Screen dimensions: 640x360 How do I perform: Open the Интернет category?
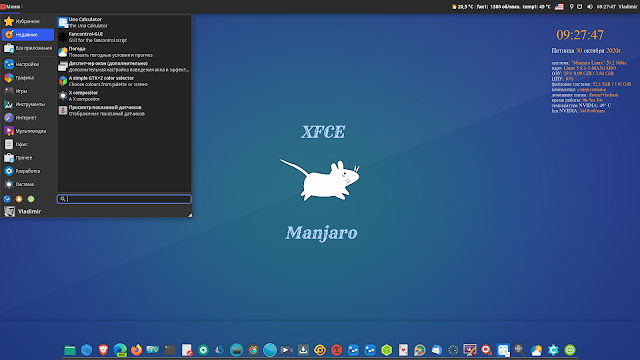pyautogui.click(x=28, y=118)
